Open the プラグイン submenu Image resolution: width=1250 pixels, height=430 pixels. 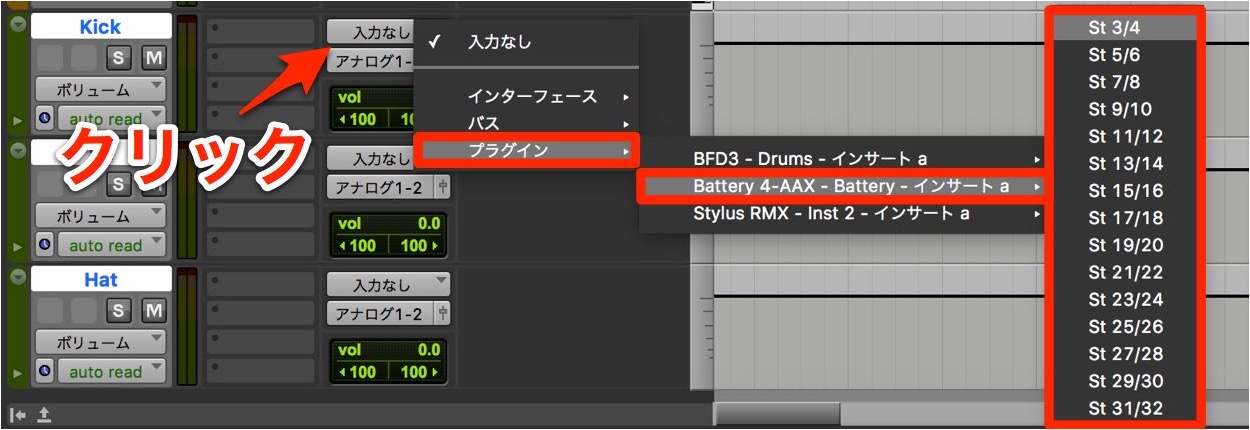tap(526, 151)
